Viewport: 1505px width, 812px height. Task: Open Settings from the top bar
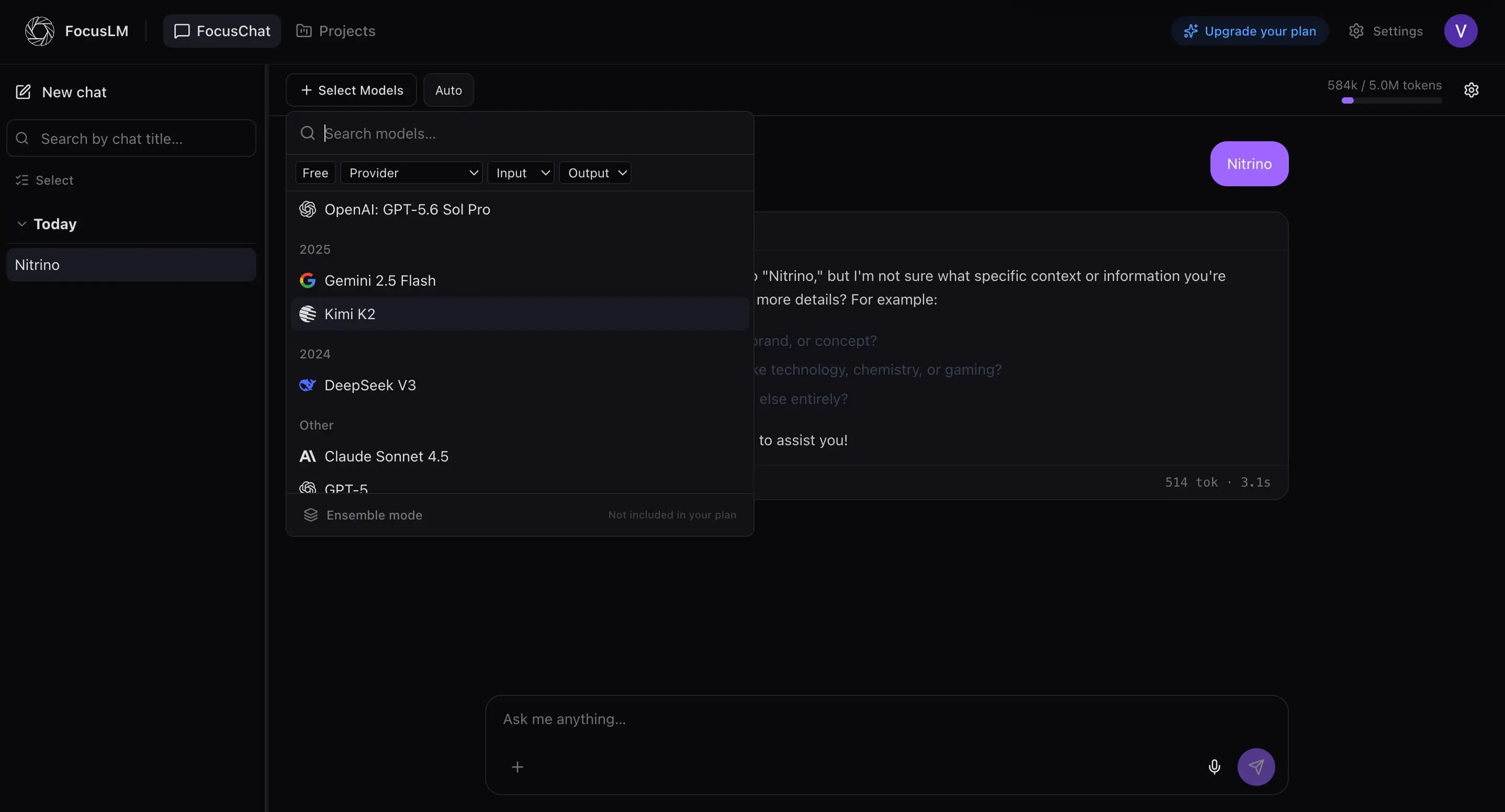tap(1385, 31)
